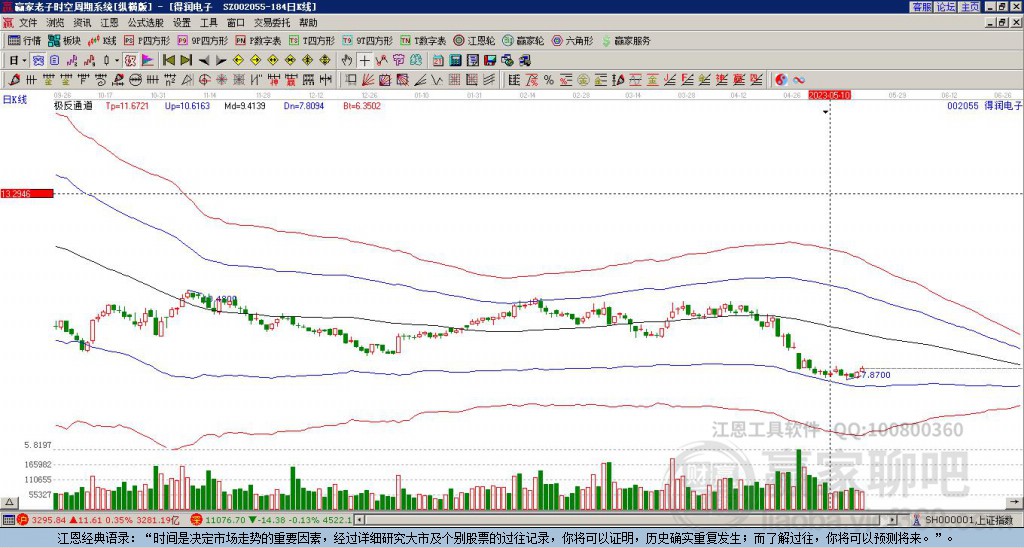Jump to first bar icon
The image size is (1024, 548).
(x=168, y=60)
